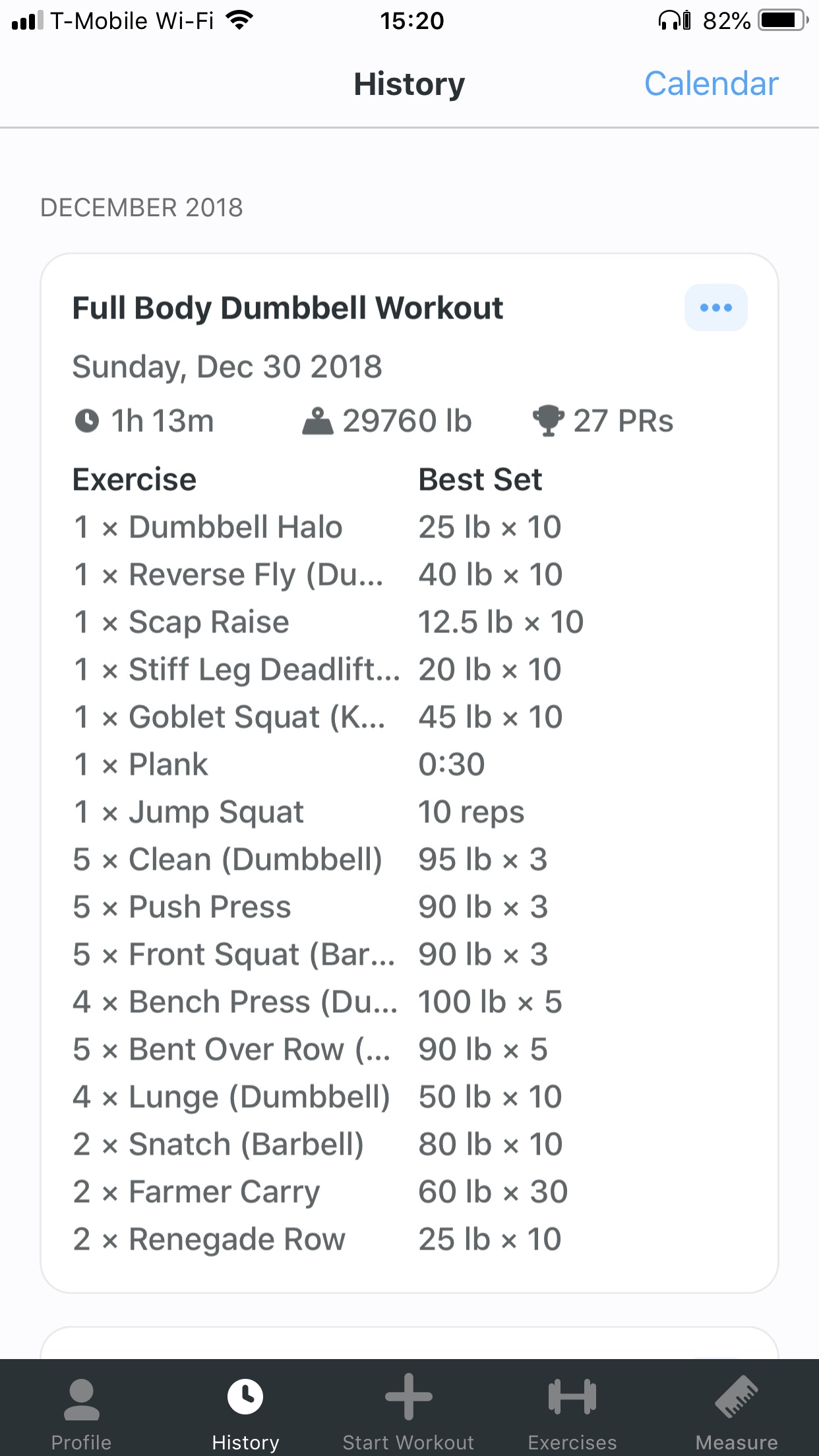Open the Full Body Dumbbell Workout title
Screen dimensions: 819x1456
tap(288, 308)
